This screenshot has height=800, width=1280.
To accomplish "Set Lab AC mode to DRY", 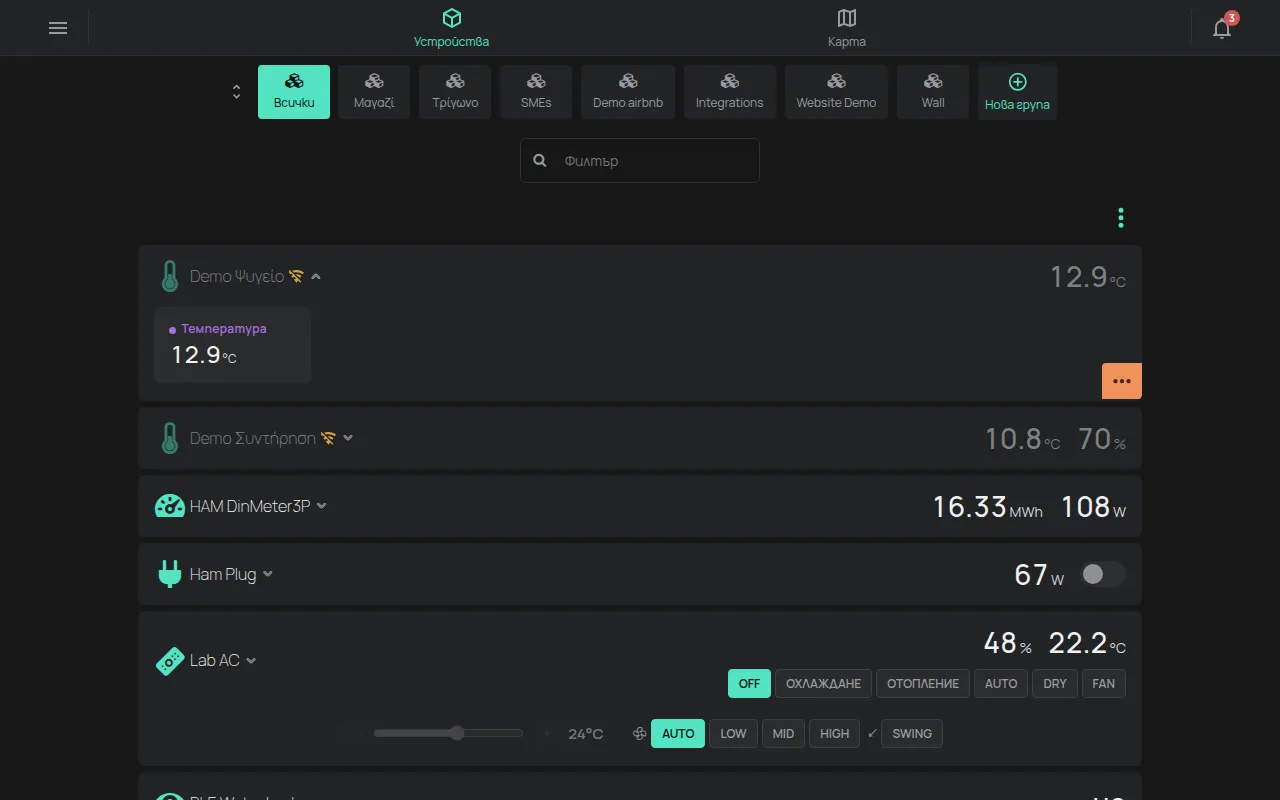I will [x=1055, y=684].
